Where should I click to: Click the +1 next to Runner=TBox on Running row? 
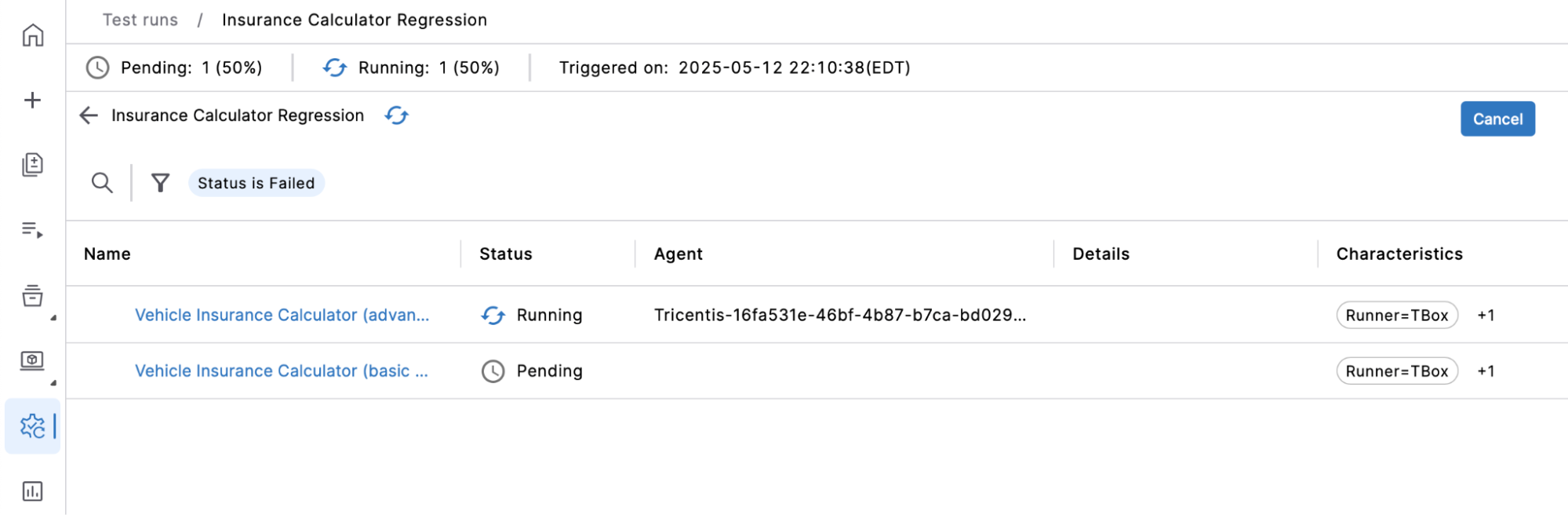(x=1486, y=315)
